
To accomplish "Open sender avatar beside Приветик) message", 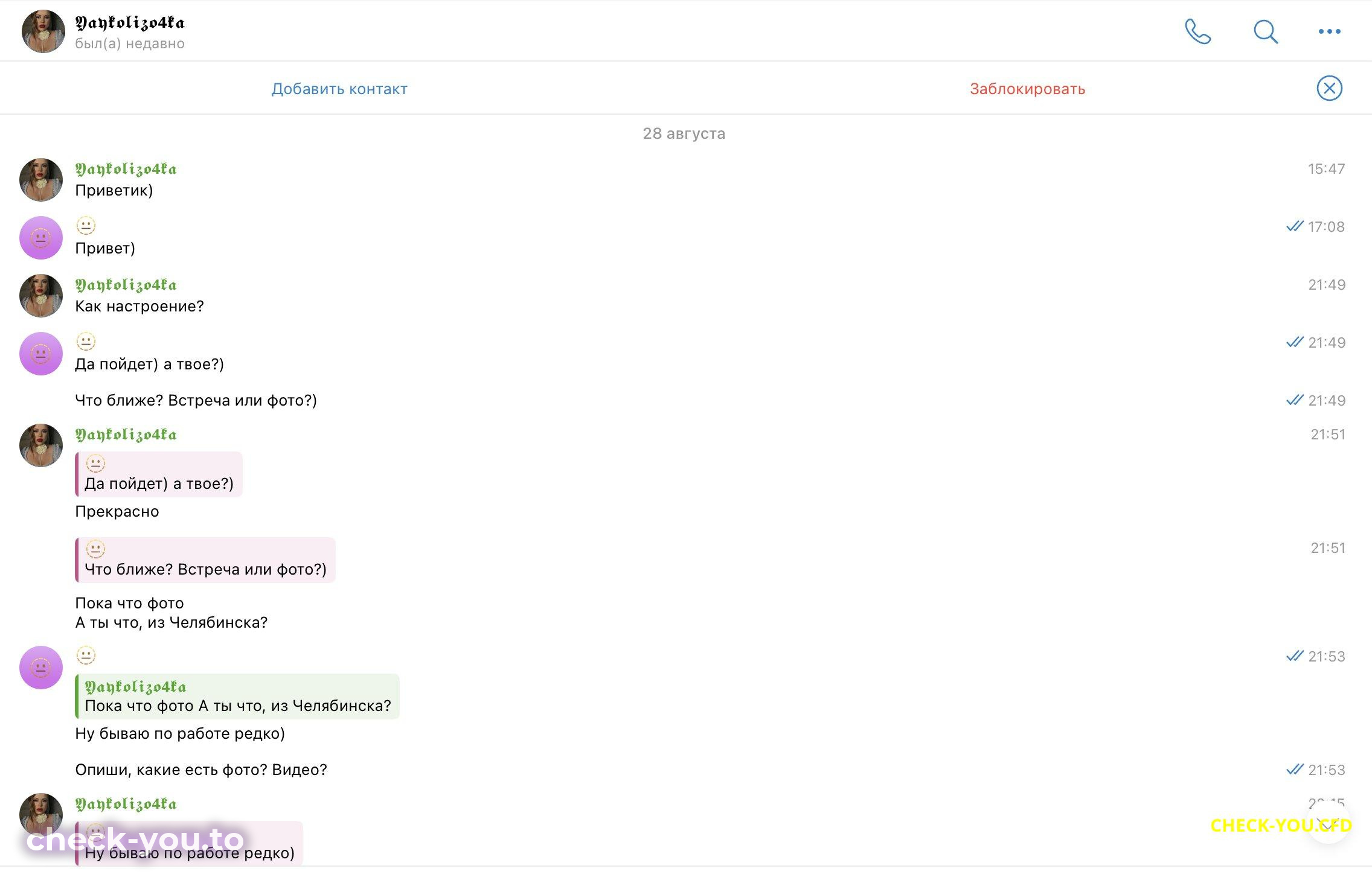I will [x=41, y=180].
